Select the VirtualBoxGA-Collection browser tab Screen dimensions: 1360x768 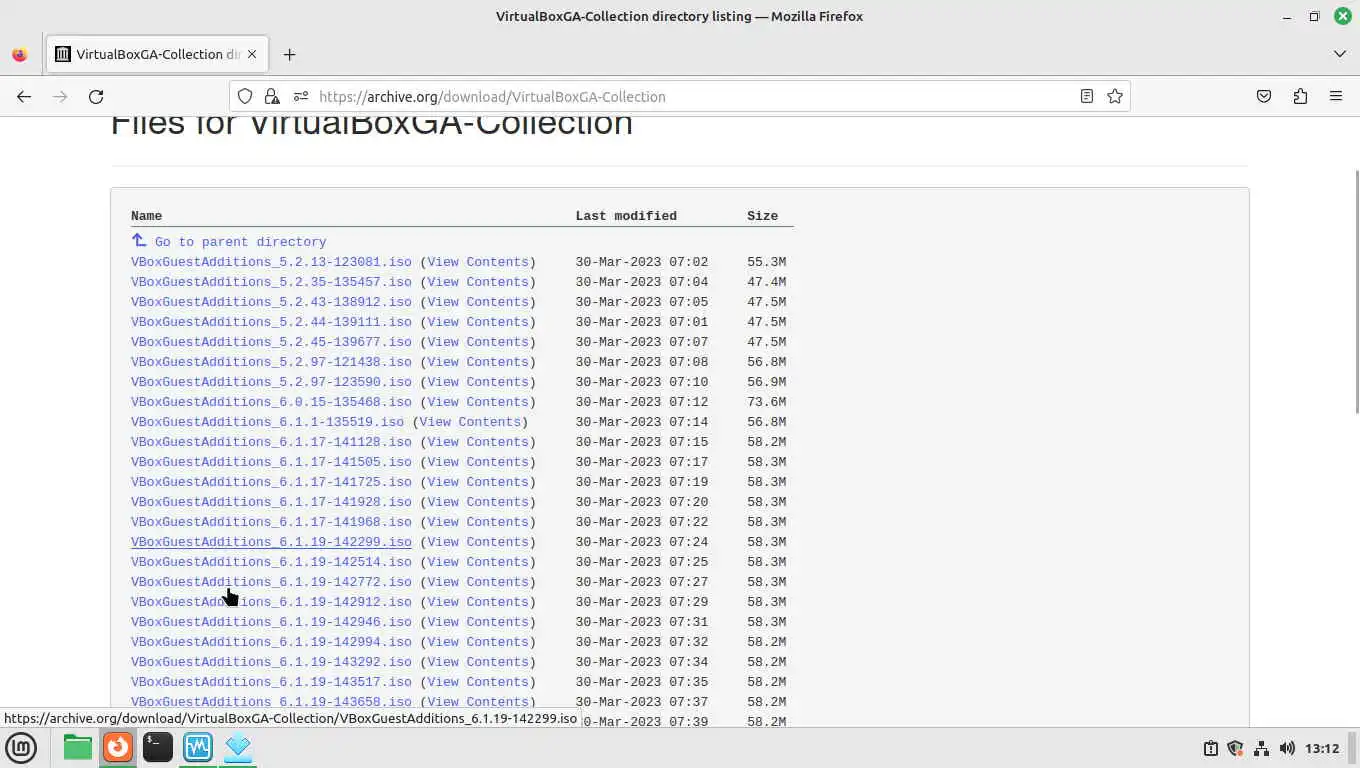157,54
